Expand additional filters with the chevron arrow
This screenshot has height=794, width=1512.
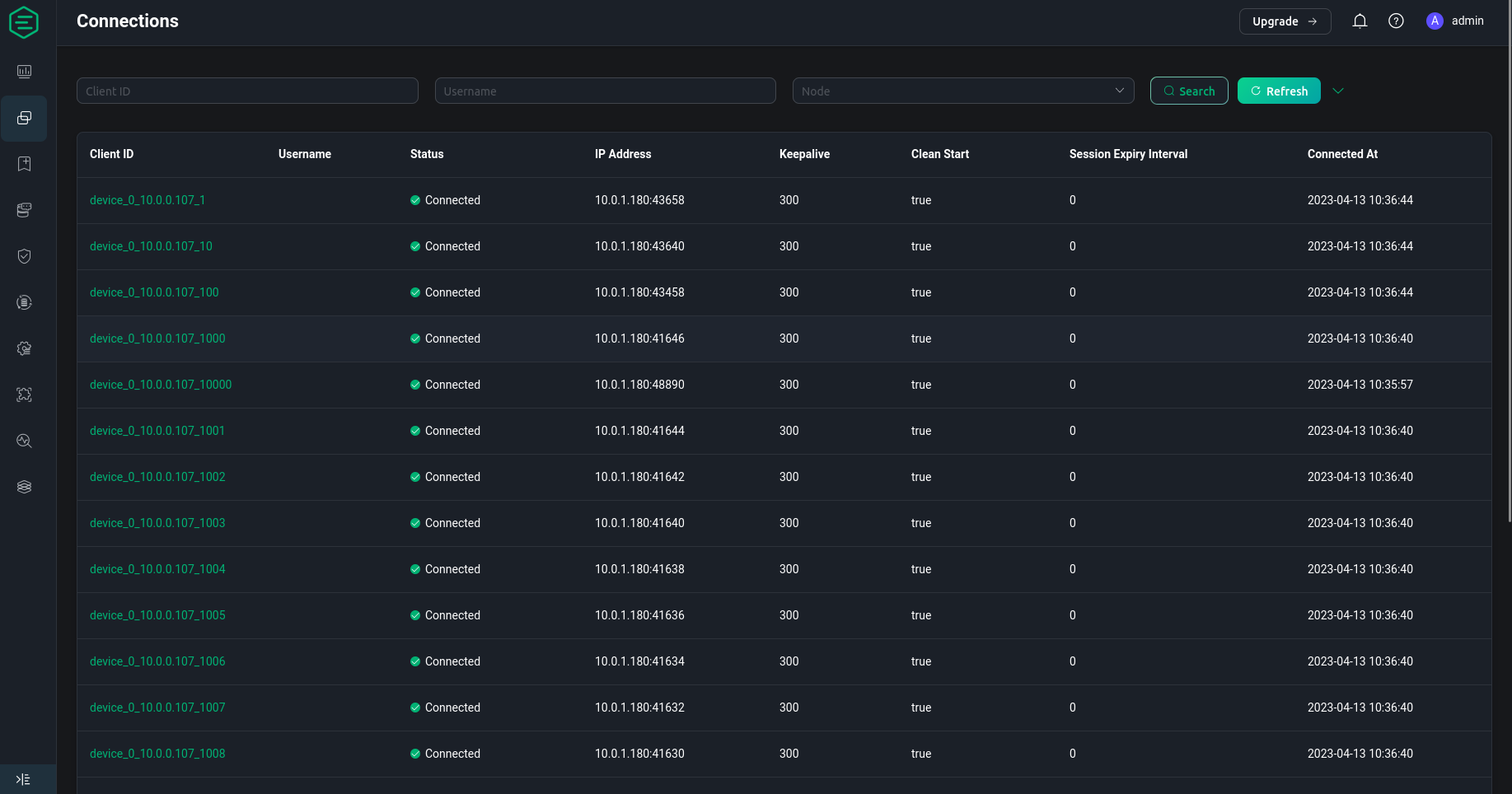(x=1338, y=91)
